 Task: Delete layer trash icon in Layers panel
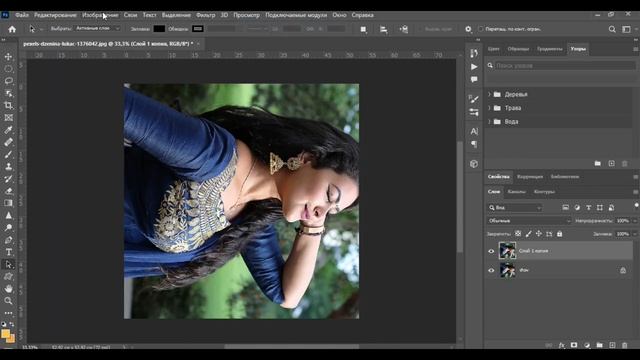tap(624, 345)
